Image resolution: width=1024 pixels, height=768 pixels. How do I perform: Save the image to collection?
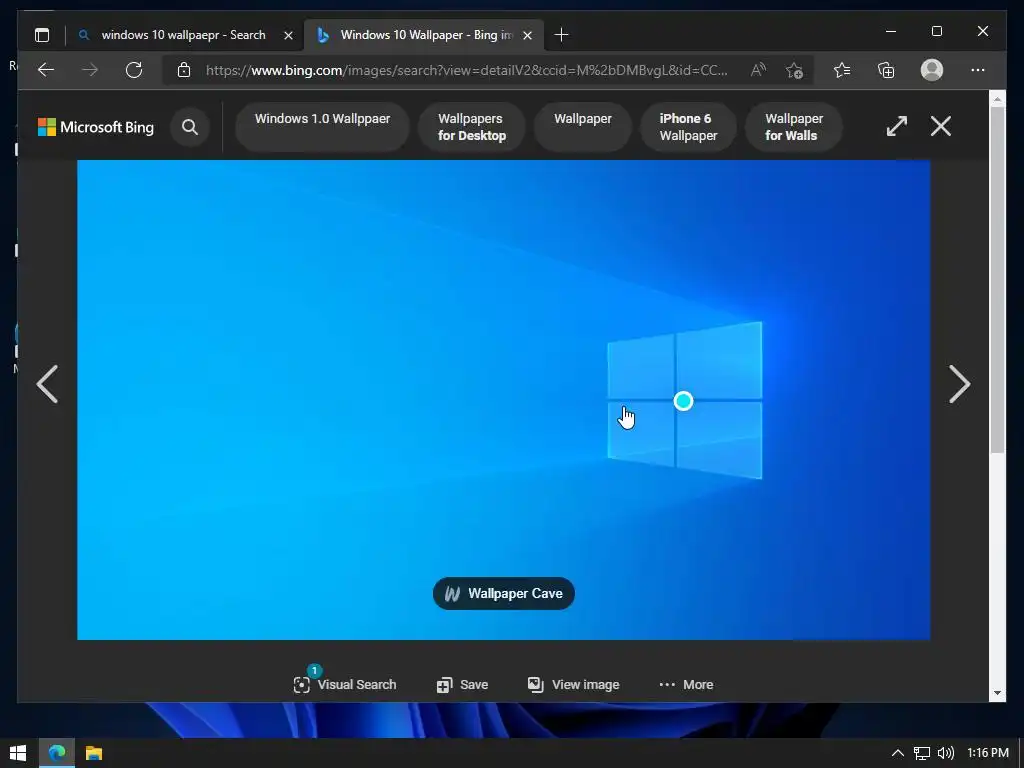(462, 684)
